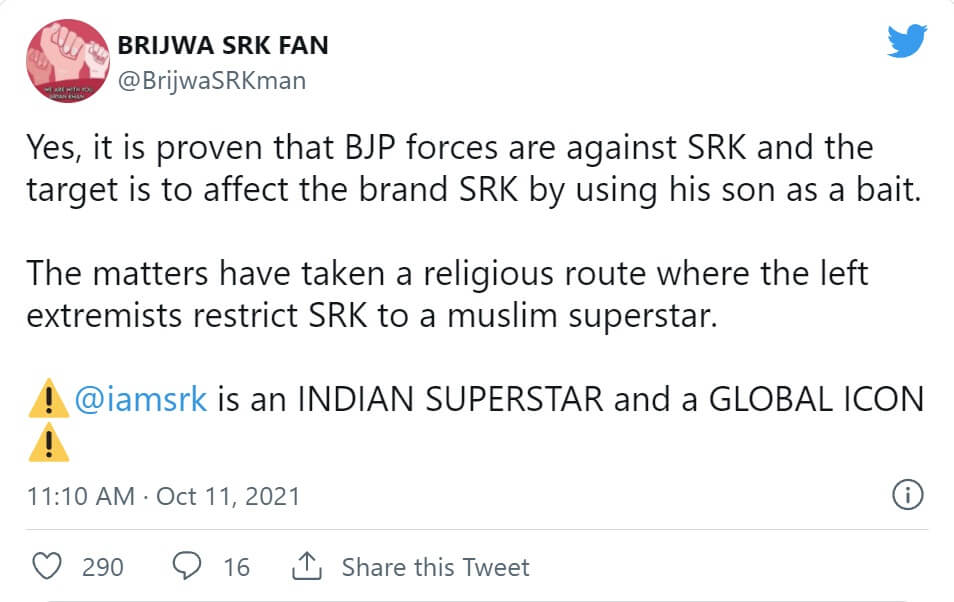The image size is (954, 602).
Task: Follow the @iamsrk mention link
Action: click(141, 400)
